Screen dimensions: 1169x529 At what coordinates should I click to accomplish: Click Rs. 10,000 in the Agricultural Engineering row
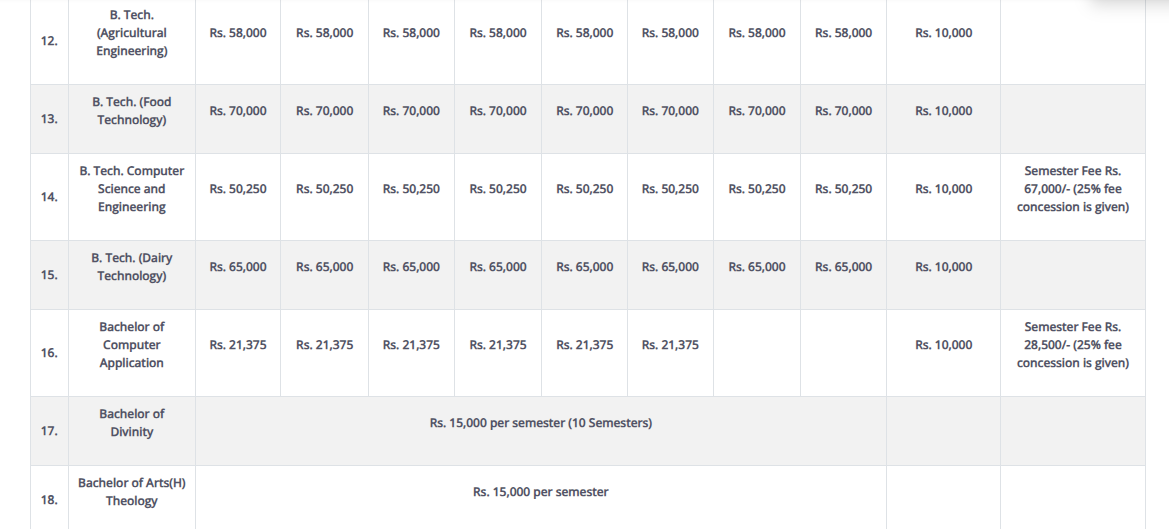[x=943, y=33]
